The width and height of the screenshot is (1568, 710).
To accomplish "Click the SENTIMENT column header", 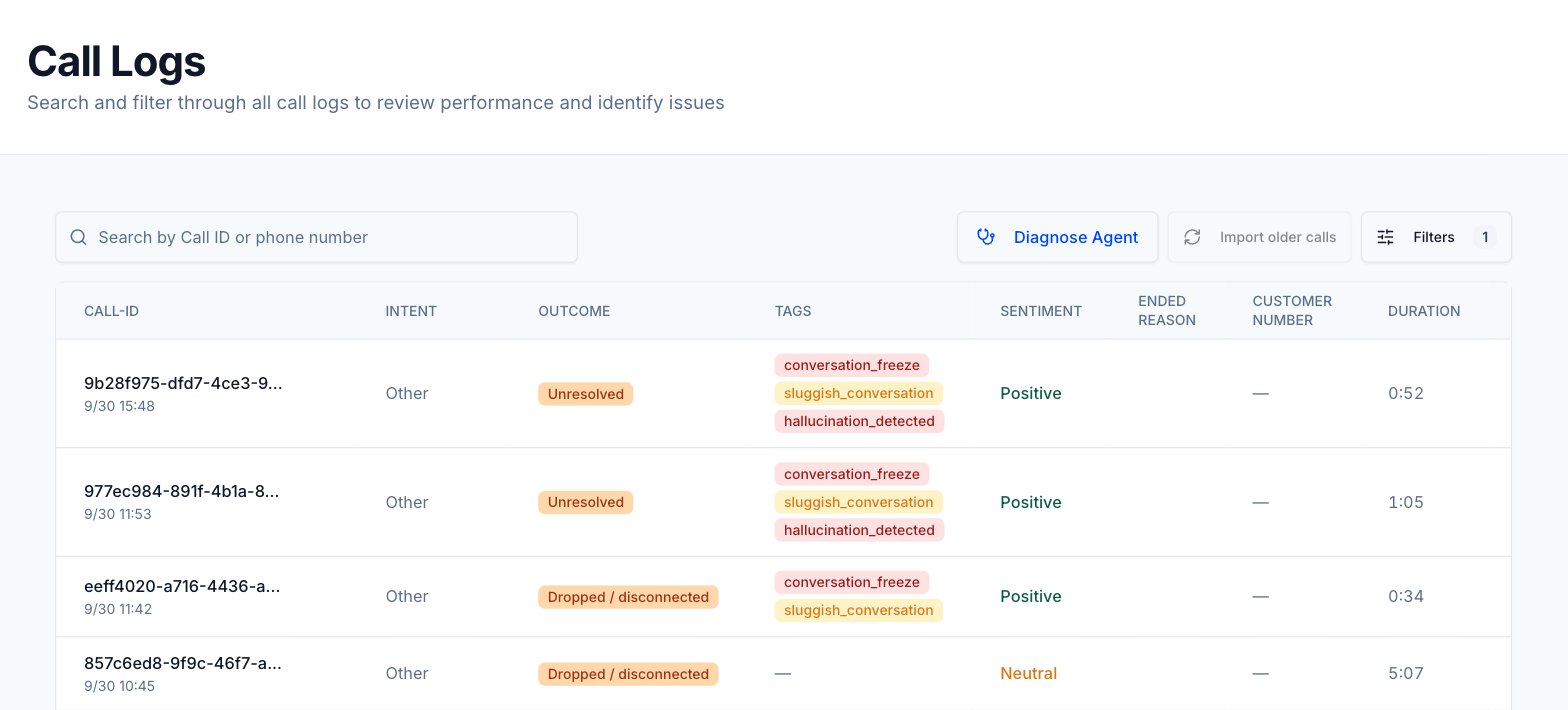I will tap(1041, 311).
